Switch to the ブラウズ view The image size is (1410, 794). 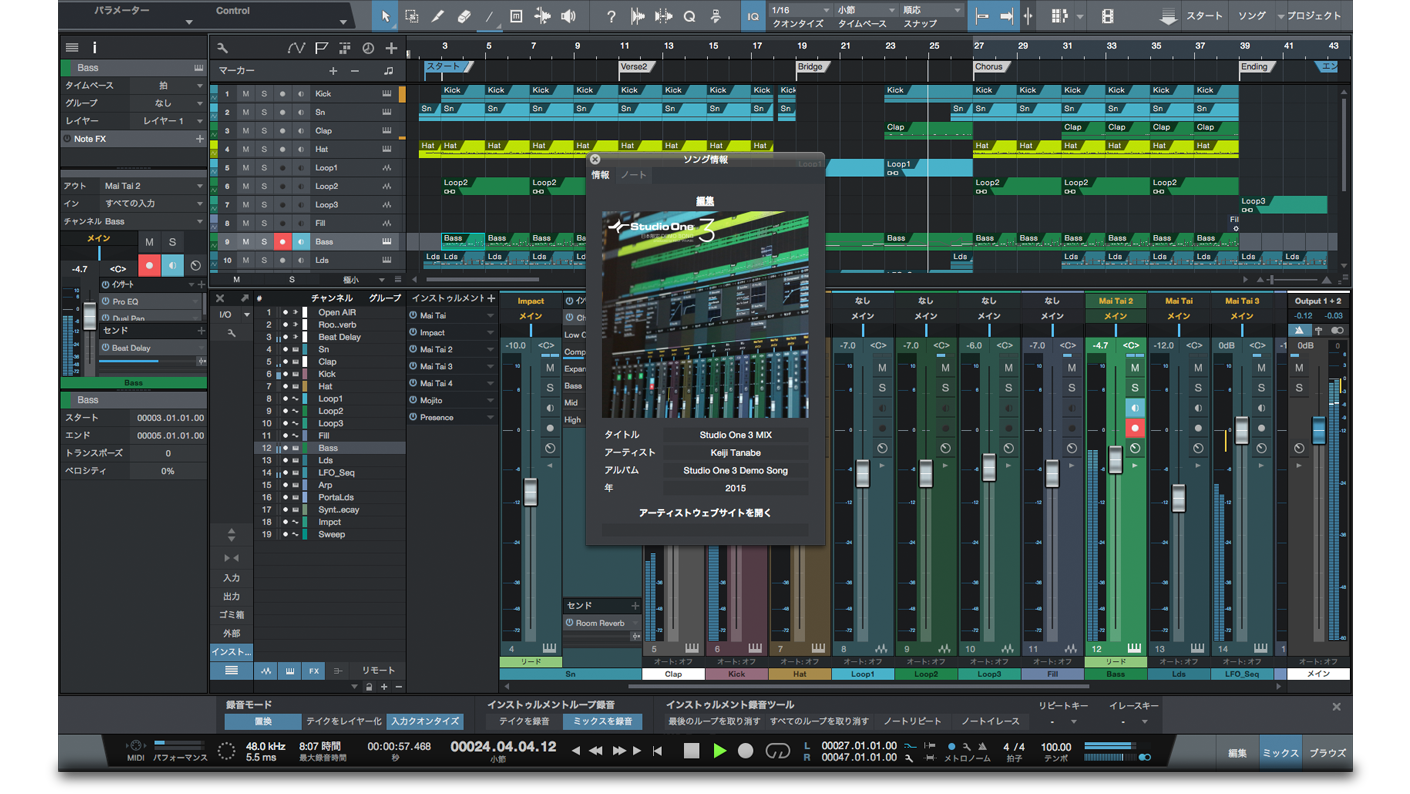1327,753
